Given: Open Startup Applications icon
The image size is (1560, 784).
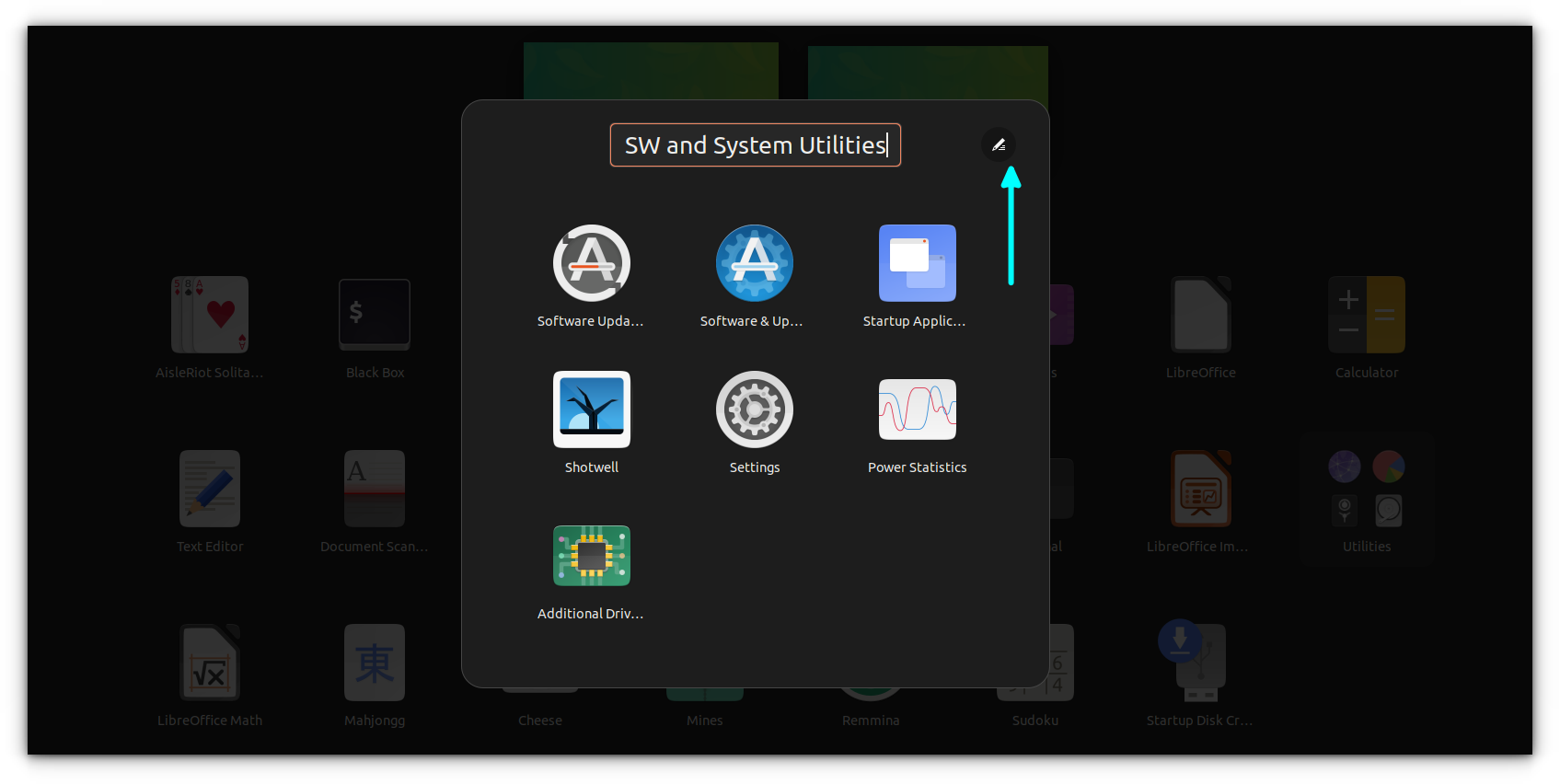Looking at the screenshot, I should point(917,263).
